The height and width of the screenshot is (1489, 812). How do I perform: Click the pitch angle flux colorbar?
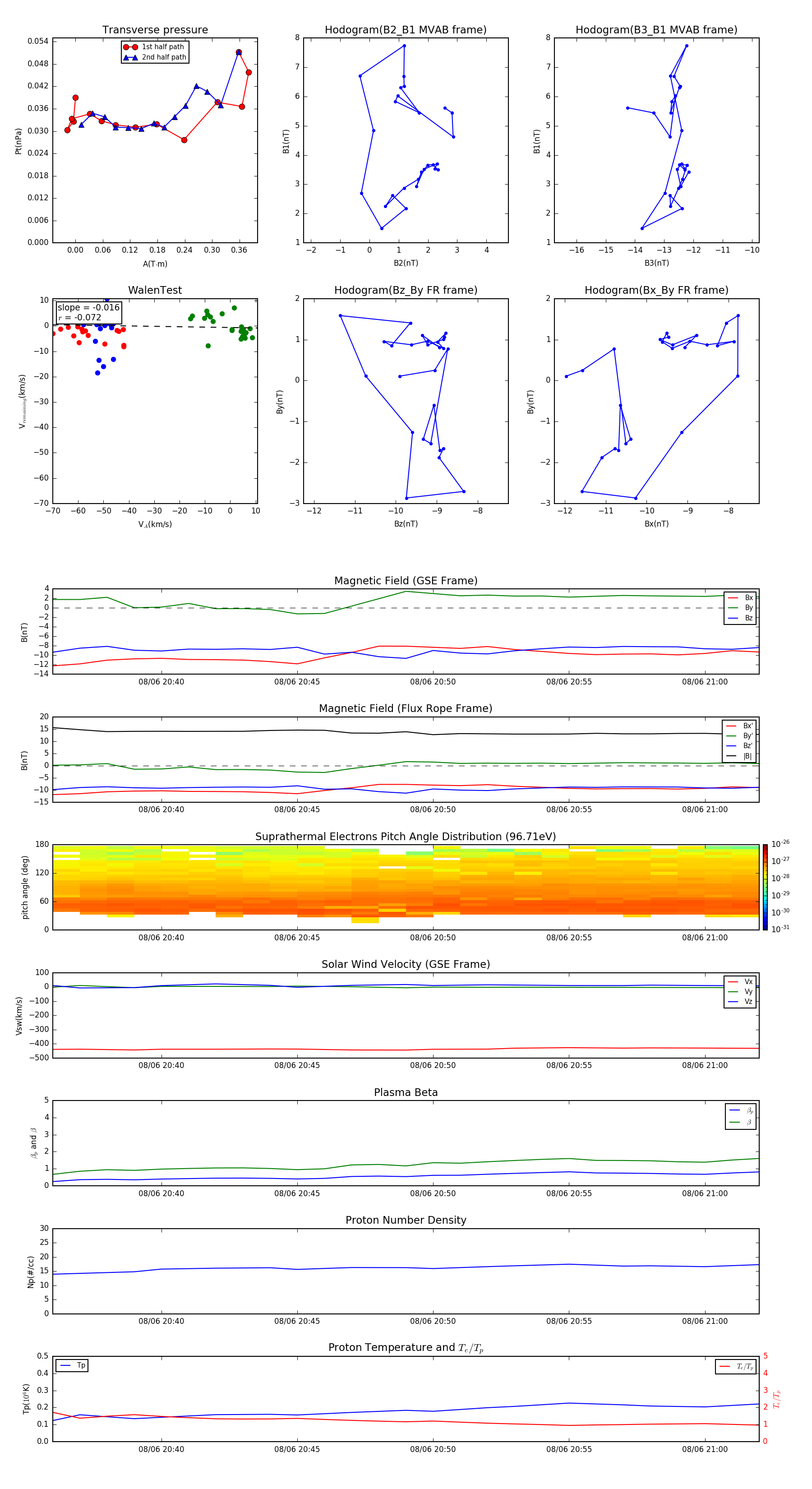click(x=765, y=887)
